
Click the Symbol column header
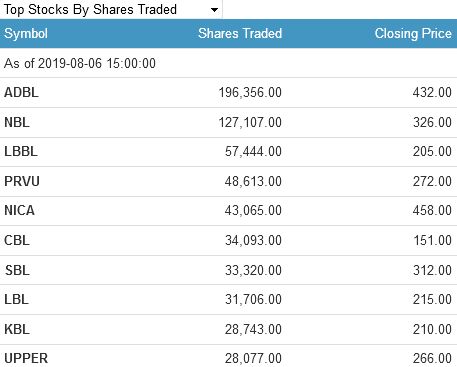26,34
